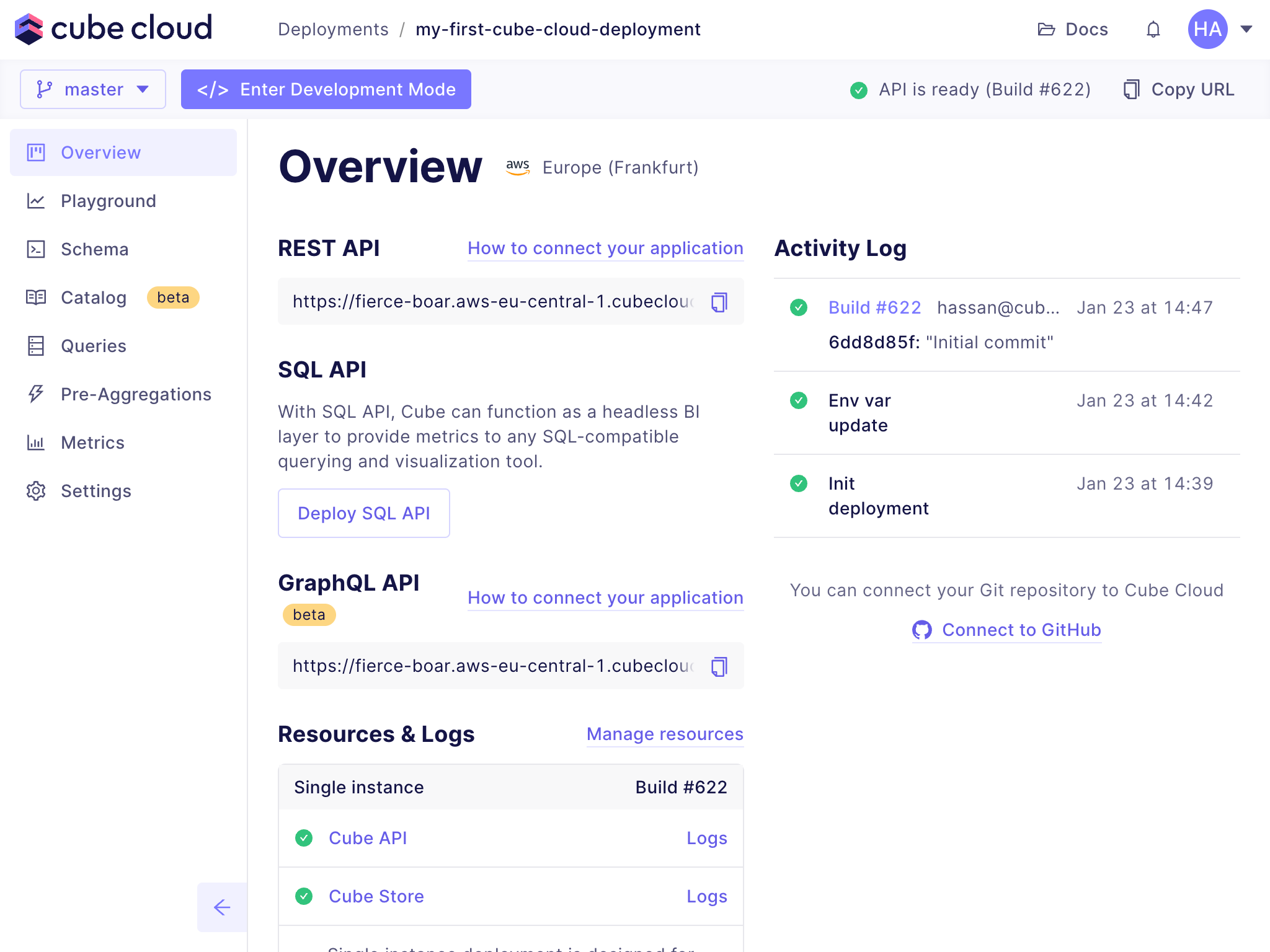Click the Connect to GitHub link

click(1006, 630)
